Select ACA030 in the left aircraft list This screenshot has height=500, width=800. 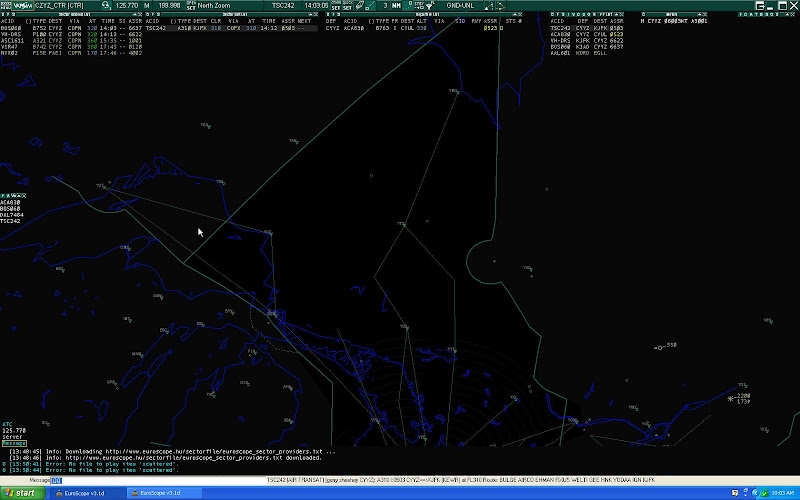coord(10,201)
